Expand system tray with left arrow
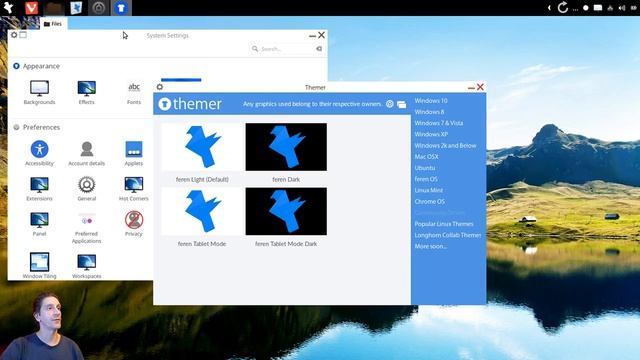This screenshot has height=360, width=640. coord(549,8)
